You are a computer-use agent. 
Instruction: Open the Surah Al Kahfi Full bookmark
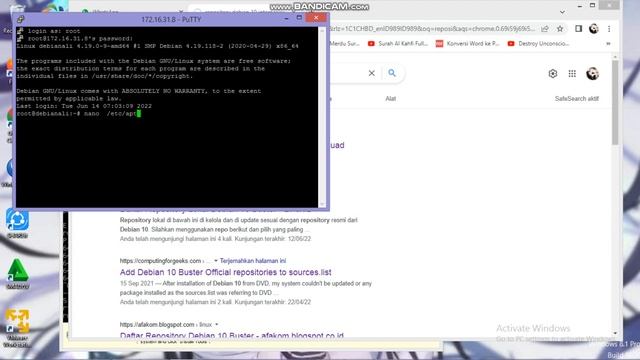[398, 43]
